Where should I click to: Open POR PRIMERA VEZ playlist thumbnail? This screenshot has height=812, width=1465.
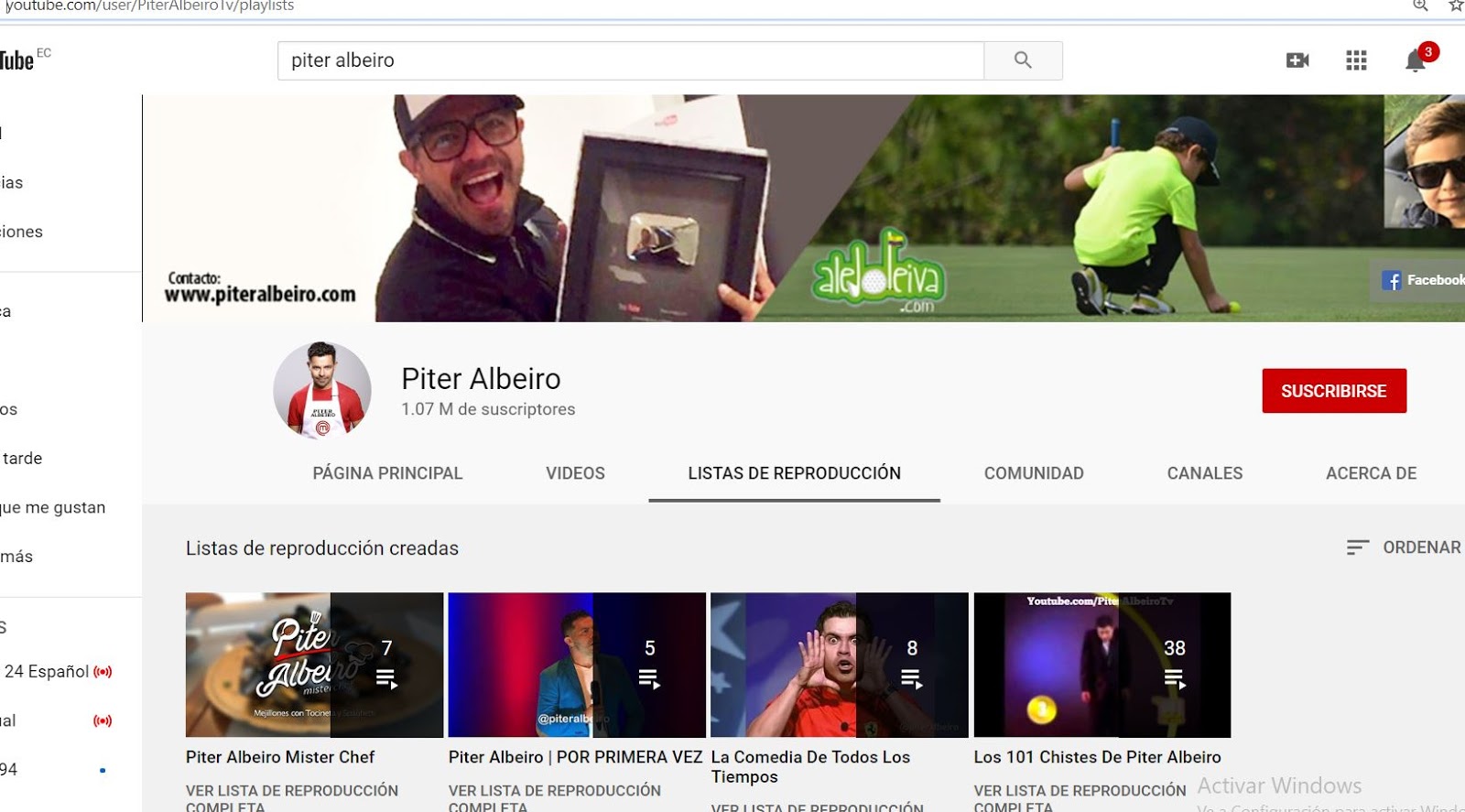(x=577, y=665)
